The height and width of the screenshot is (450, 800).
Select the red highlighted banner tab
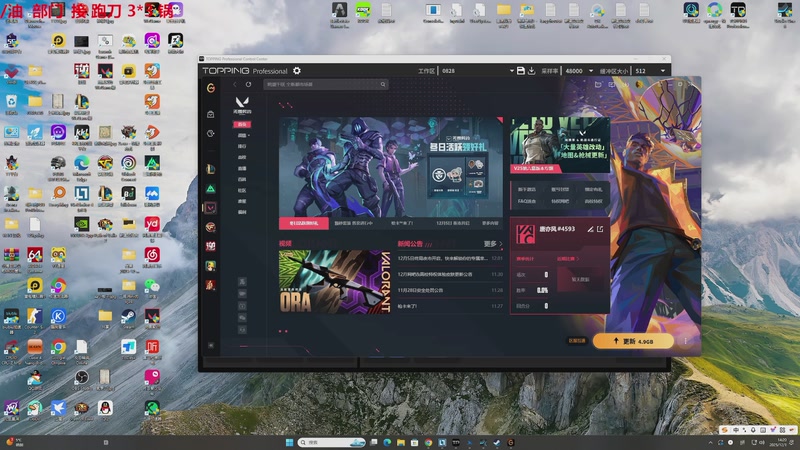(304, 223)
